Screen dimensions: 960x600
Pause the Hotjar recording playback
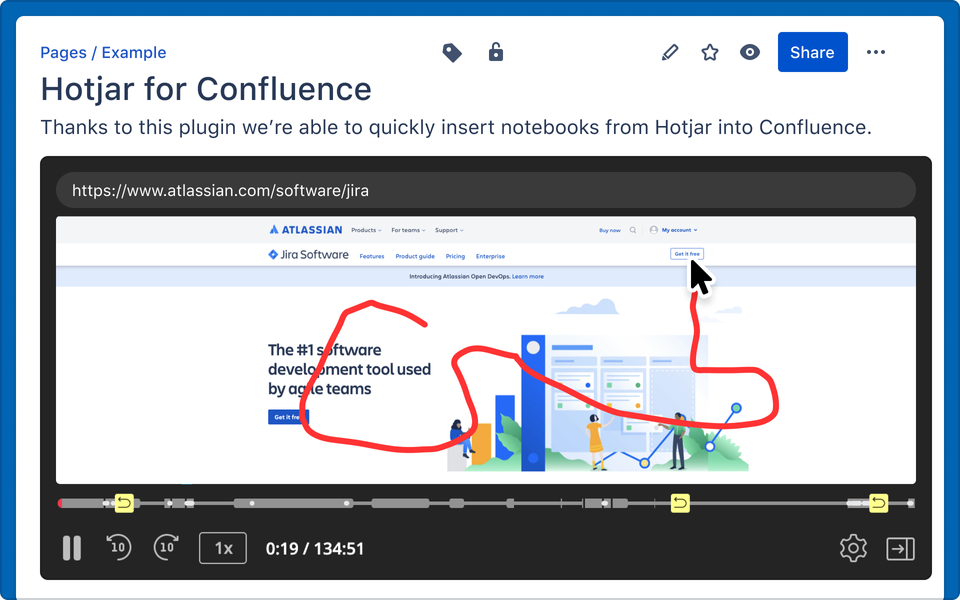(x=72, y=548)
